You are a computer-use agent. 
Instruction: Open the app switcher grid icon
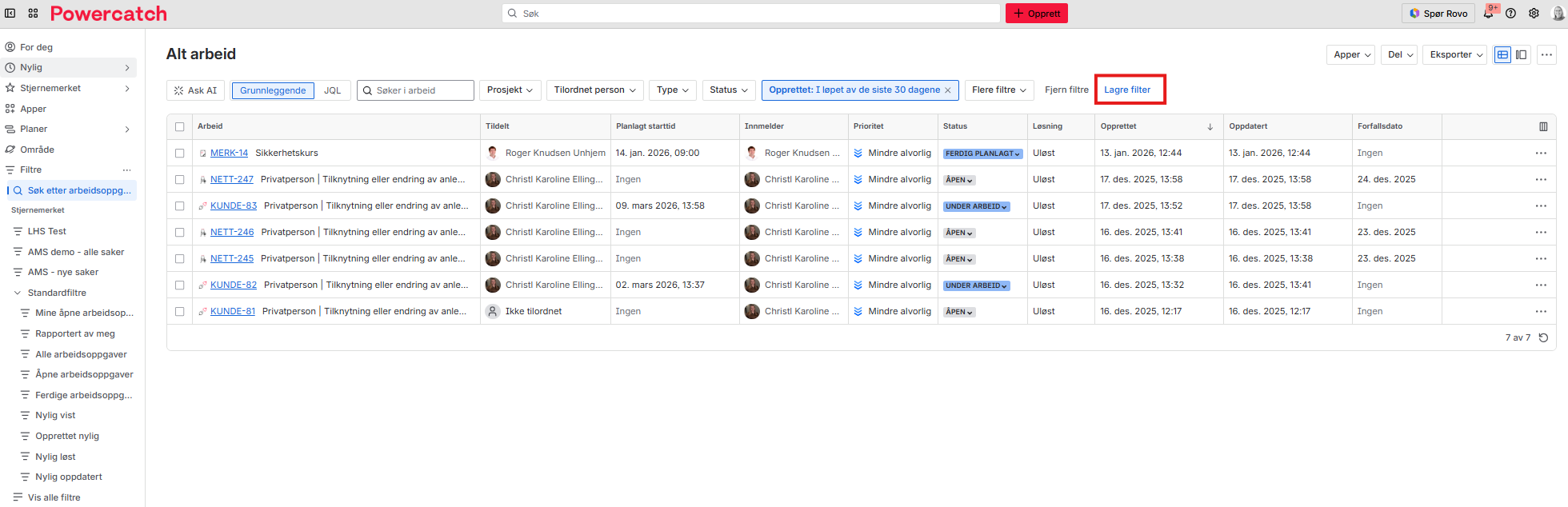pos(33,14)
